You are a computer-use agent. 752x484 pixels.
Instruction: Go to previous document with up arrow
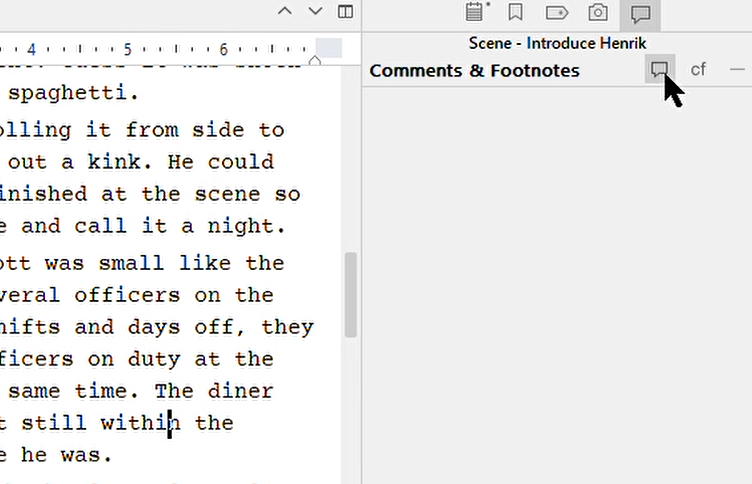pyautogui.click(x=285, y=11)
